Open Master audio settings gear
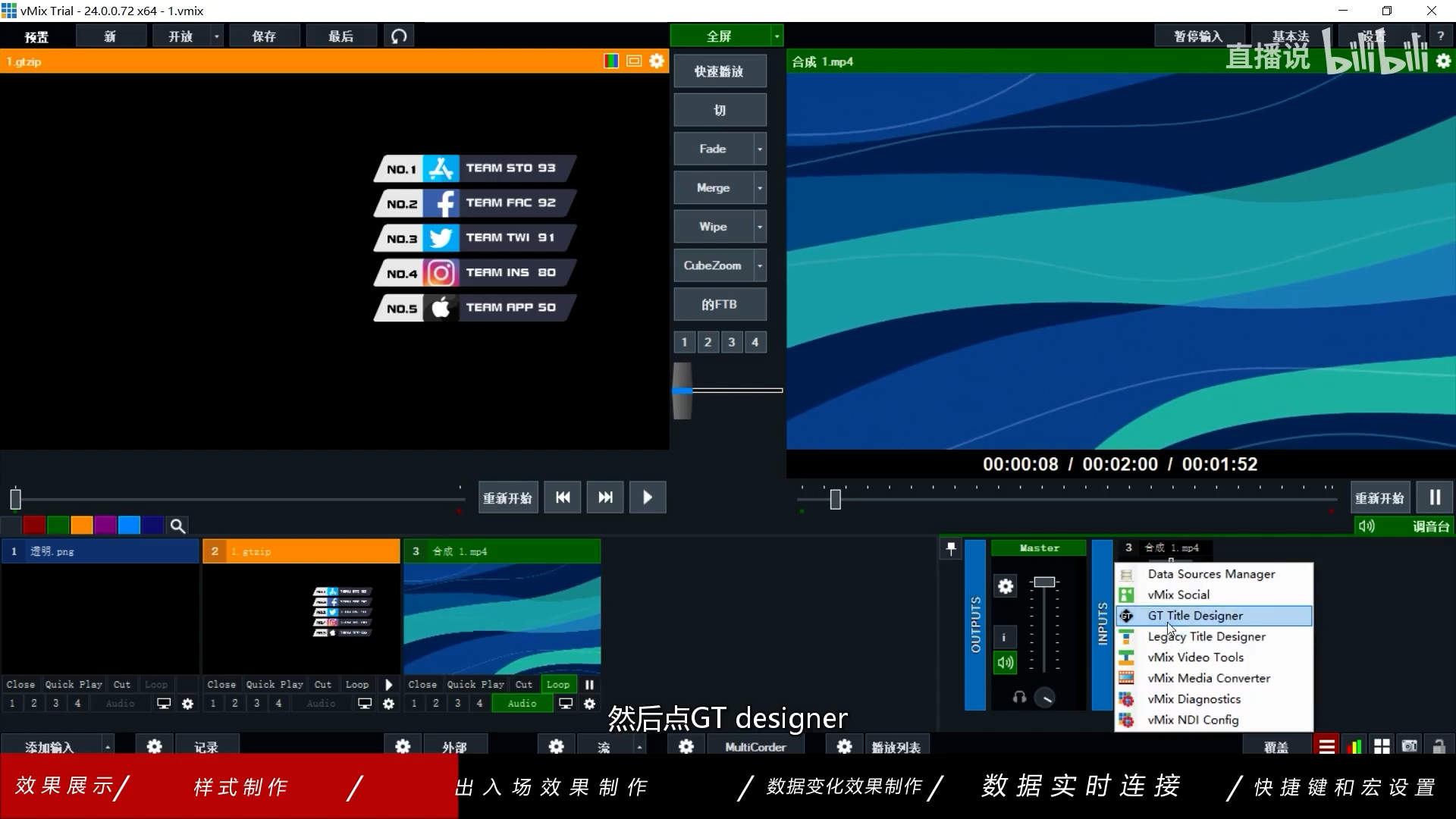The height and width of the screenshot is (819, 1456). 1005,586
